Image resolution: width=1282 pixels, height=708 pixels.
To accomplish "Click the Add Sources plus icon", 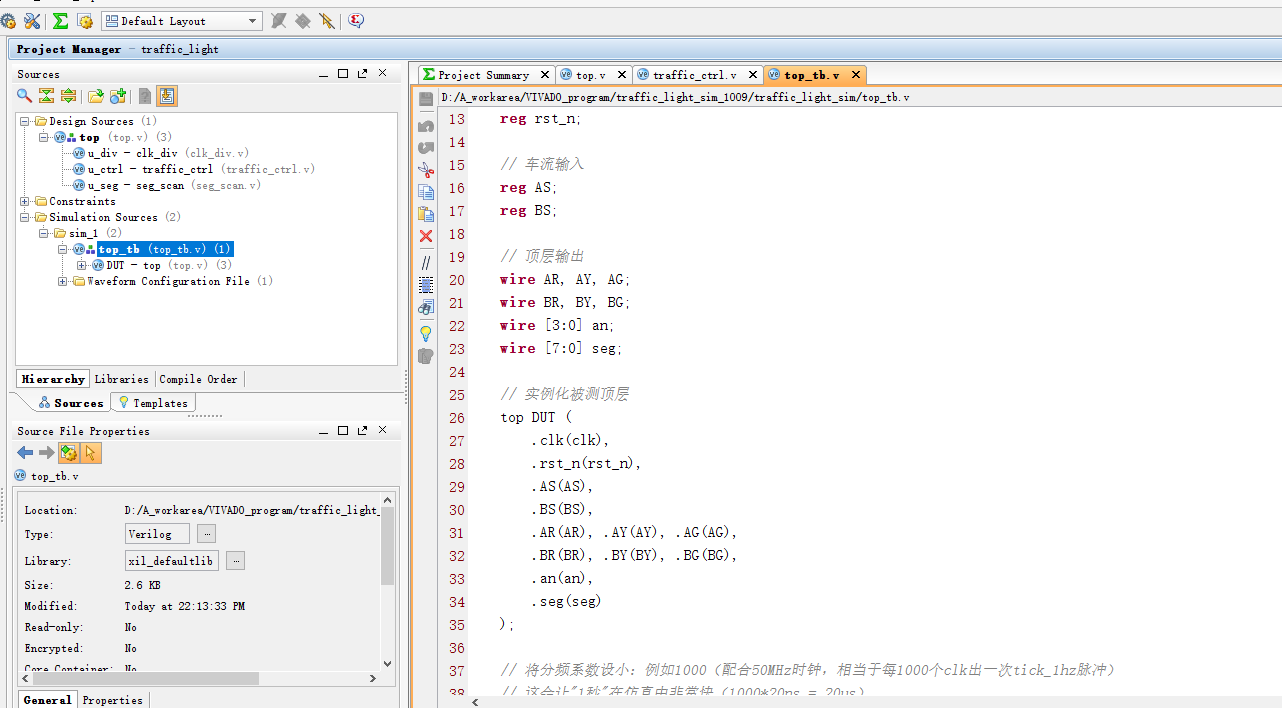I will tap(118, 96).
